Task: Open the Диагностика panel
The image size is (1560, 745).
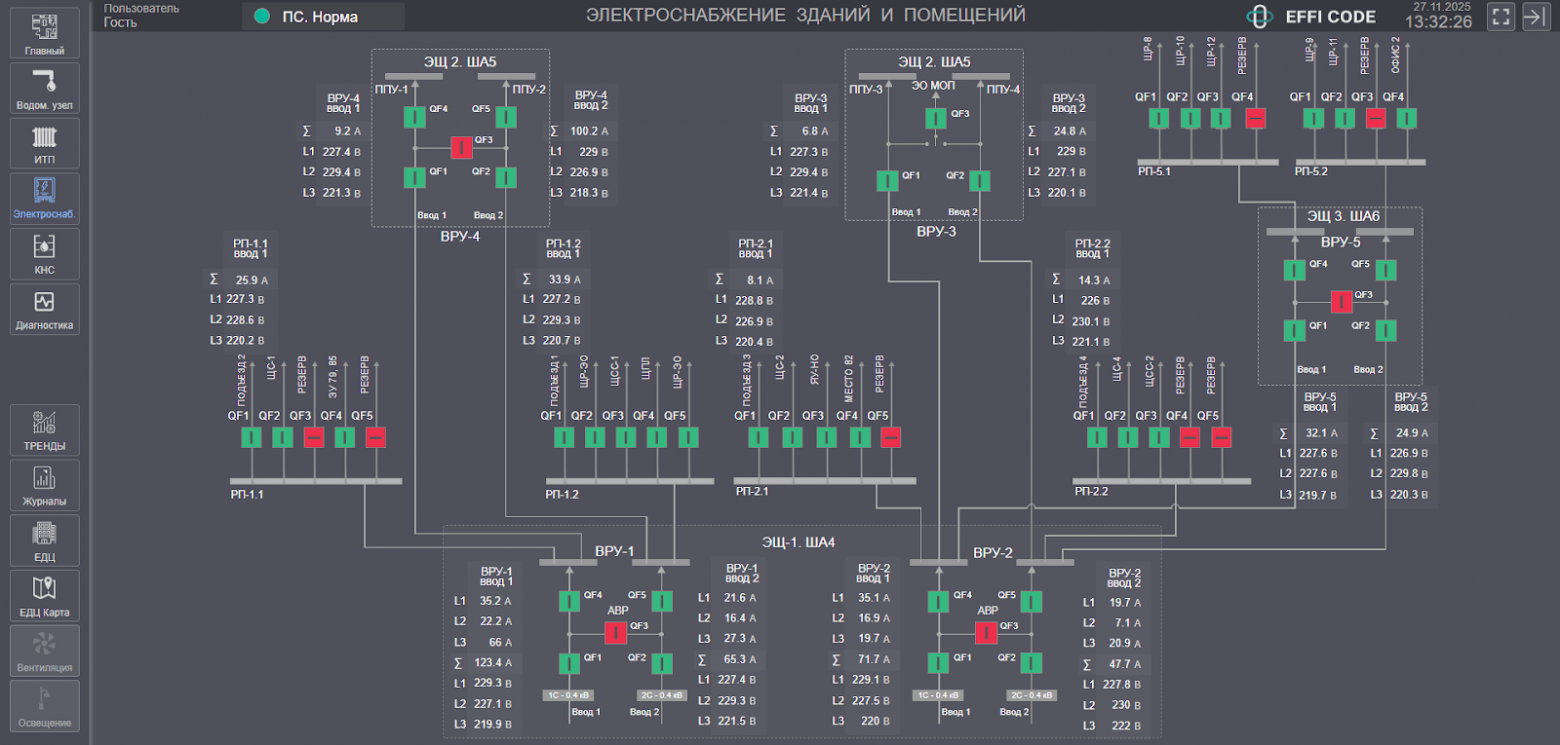Action: point(45,309)
